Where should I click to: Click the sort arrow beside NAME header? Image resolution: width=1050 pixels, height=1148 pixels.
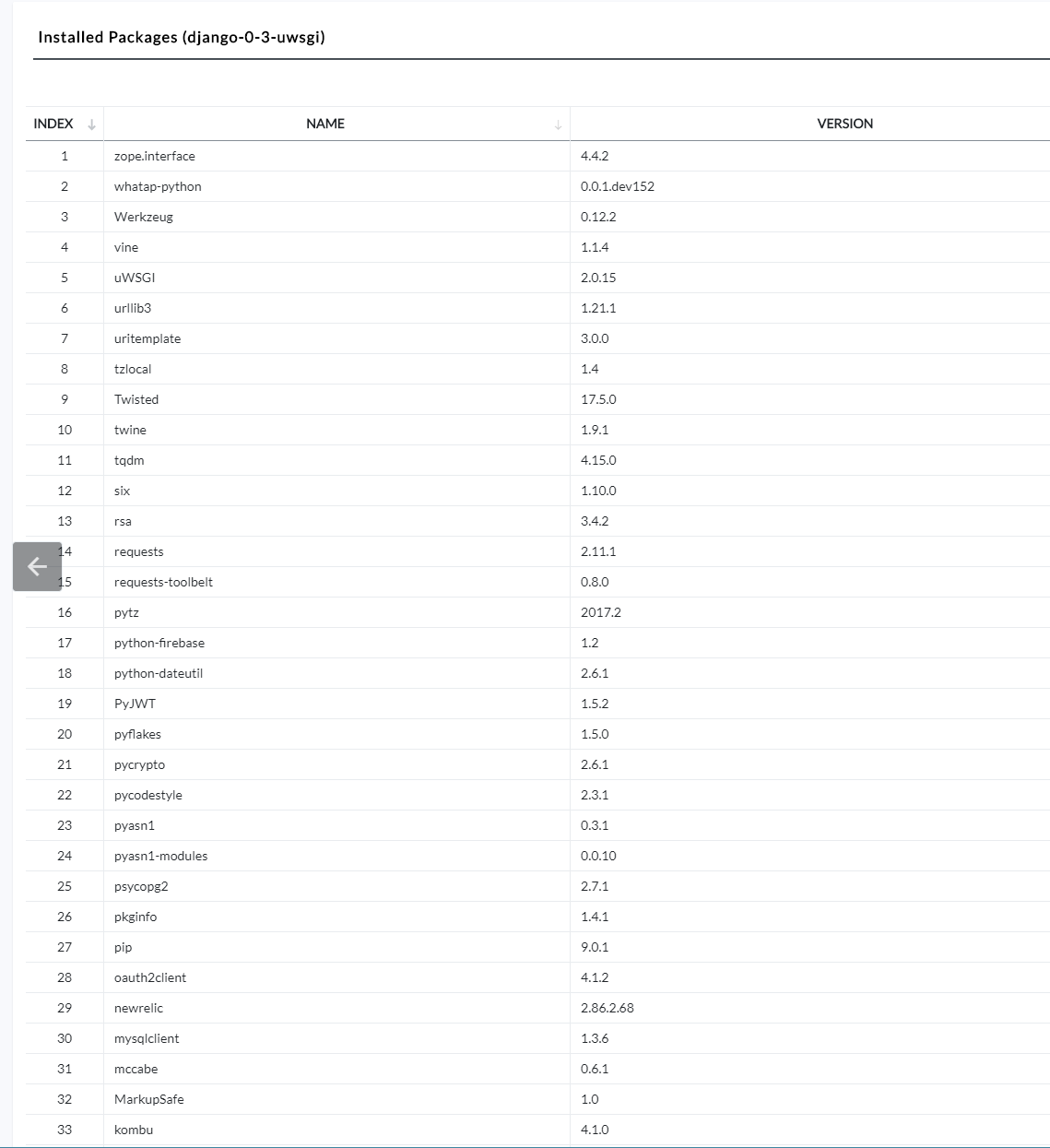pos(557,123)
